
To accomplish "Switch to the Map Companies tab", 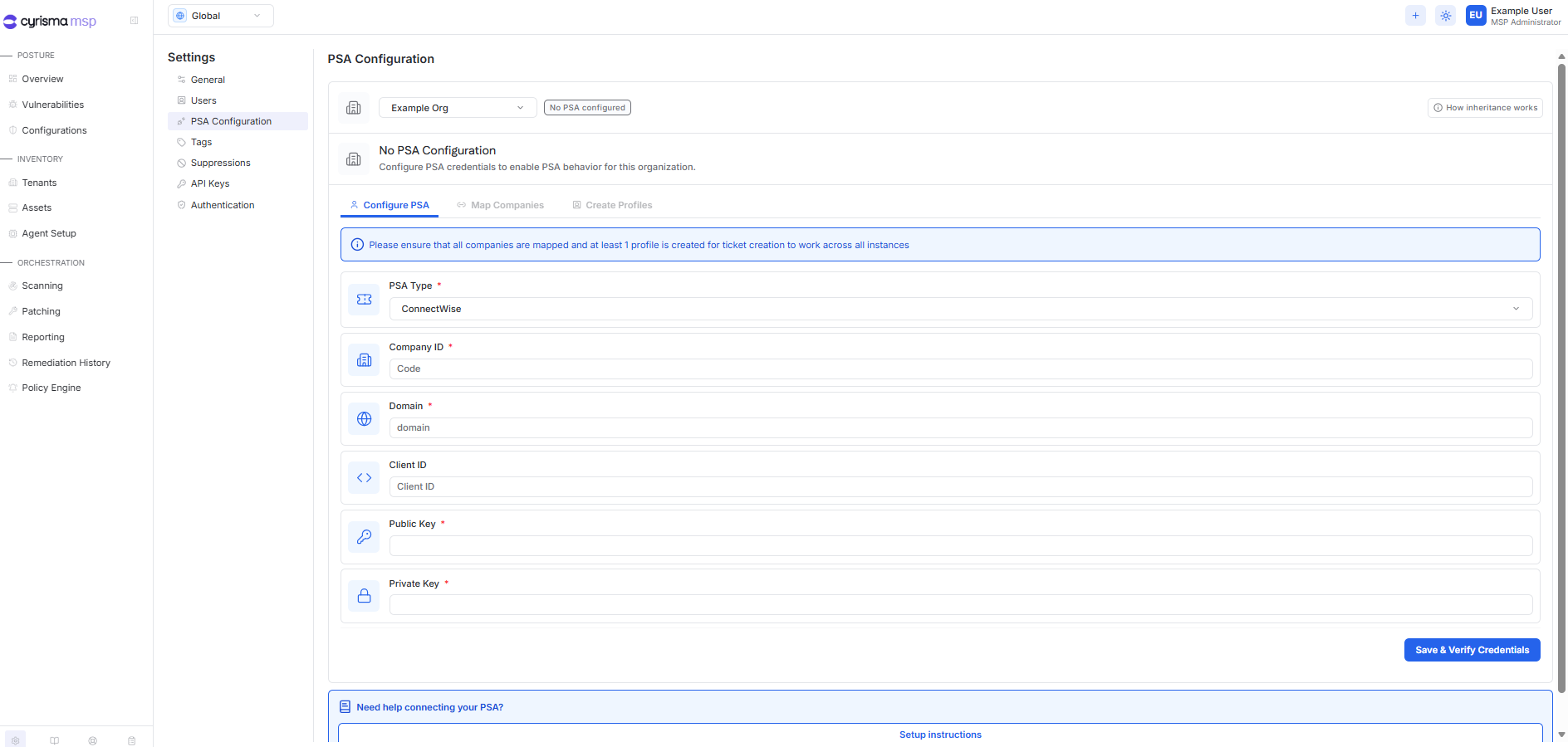I will (500, 205).
